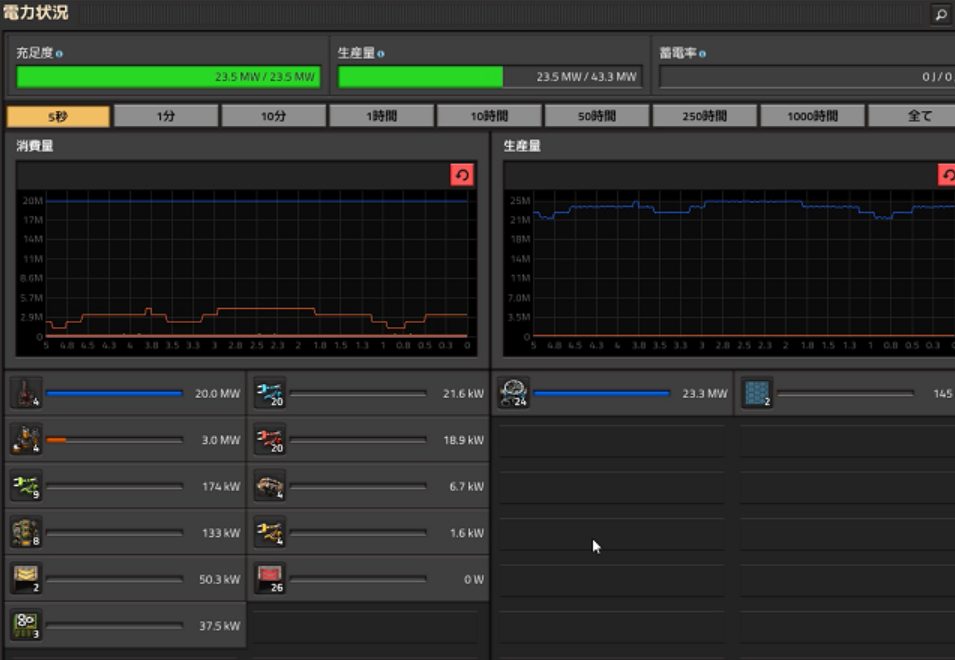The image size is (955, 660).
Task: Click the red inserter icon at 18.9 kW
Action: (x=270, y=440)
